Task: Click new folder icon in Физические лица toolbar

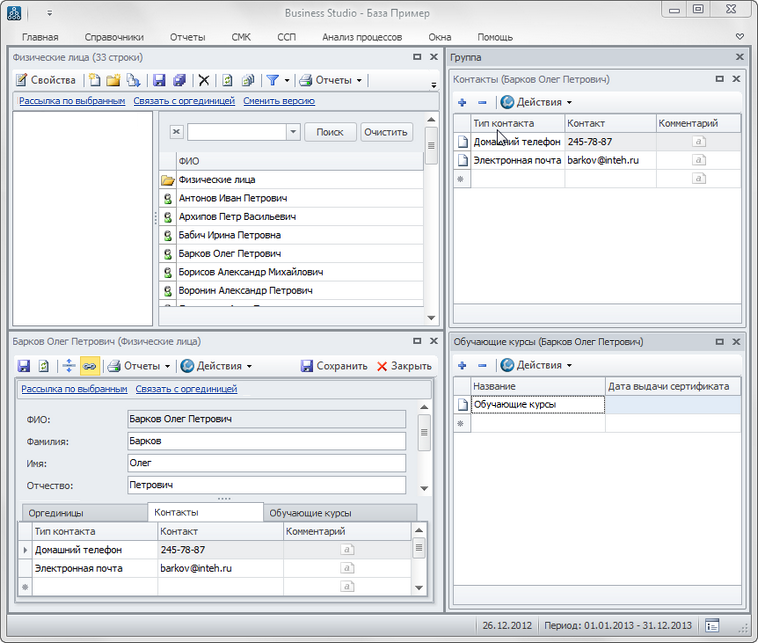Action: pyautogui.click(x=113, y=80)
